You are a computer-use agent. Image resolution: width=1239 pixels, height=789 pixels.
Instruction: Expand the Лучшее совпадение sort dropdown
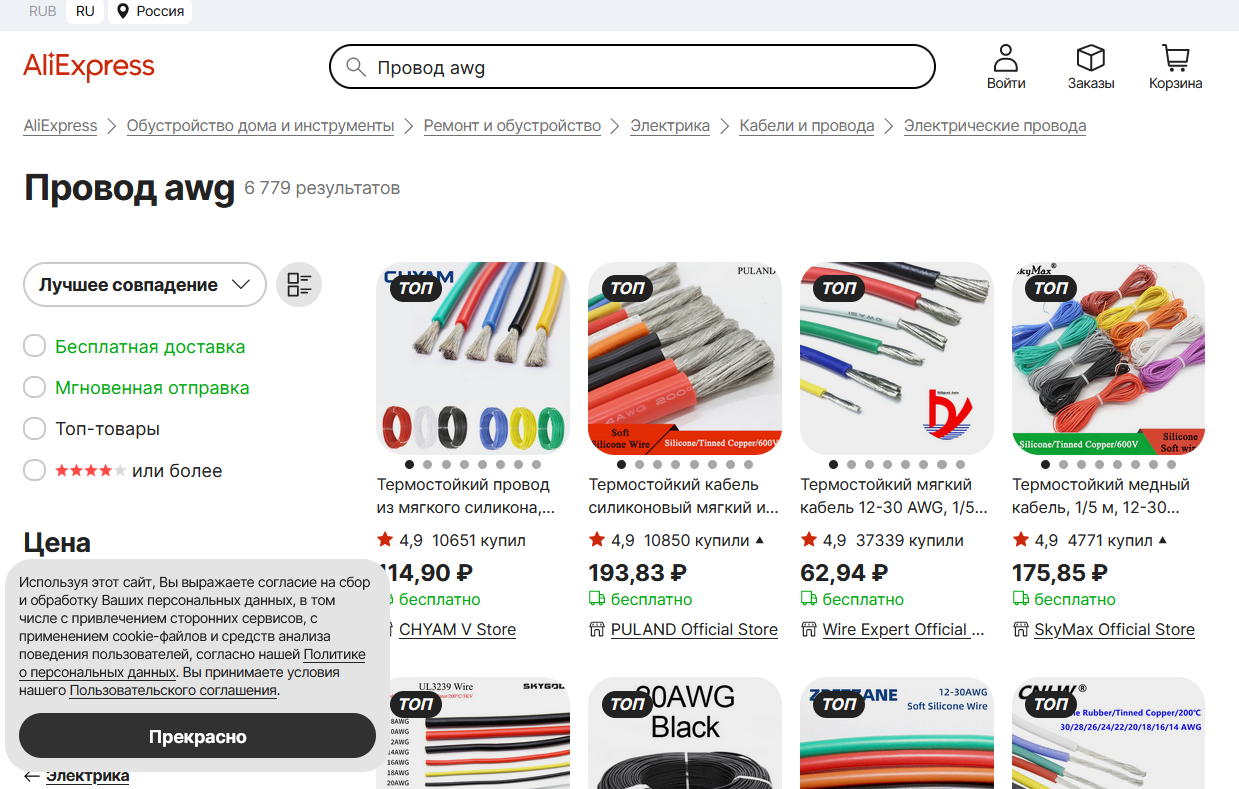click(145, 285)
